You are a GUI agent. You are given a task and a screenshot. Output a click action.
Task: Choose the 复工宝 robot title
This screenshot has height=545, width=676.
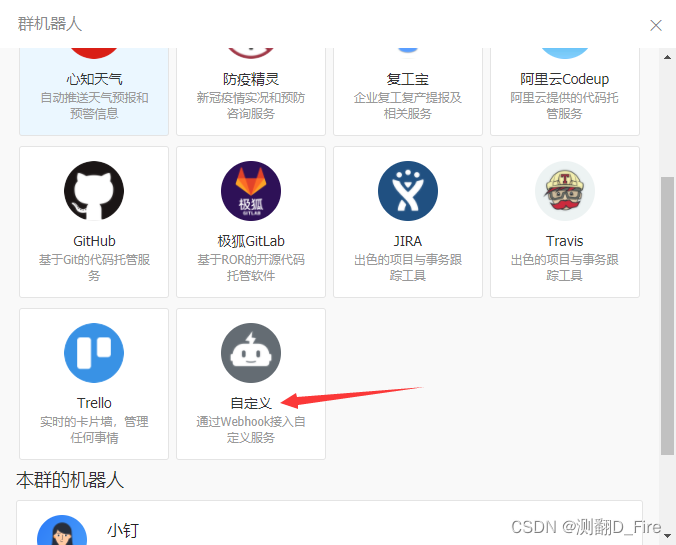click(x=408, y=79)
